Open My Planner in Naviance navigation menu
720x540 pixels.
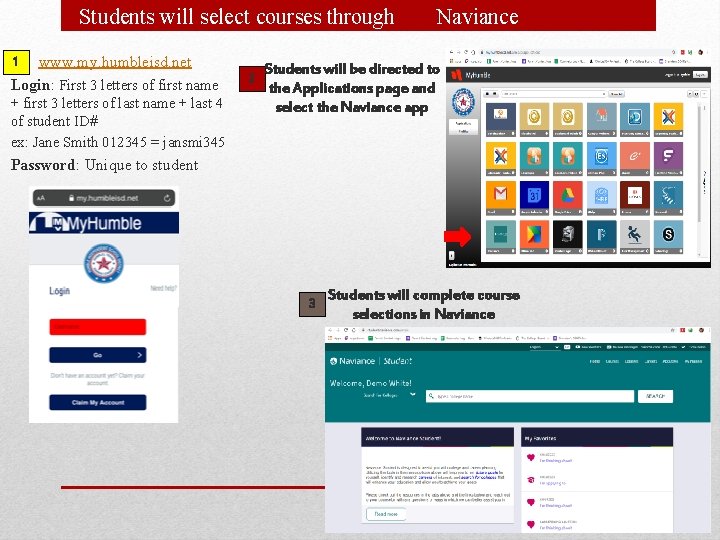(693, 361)
